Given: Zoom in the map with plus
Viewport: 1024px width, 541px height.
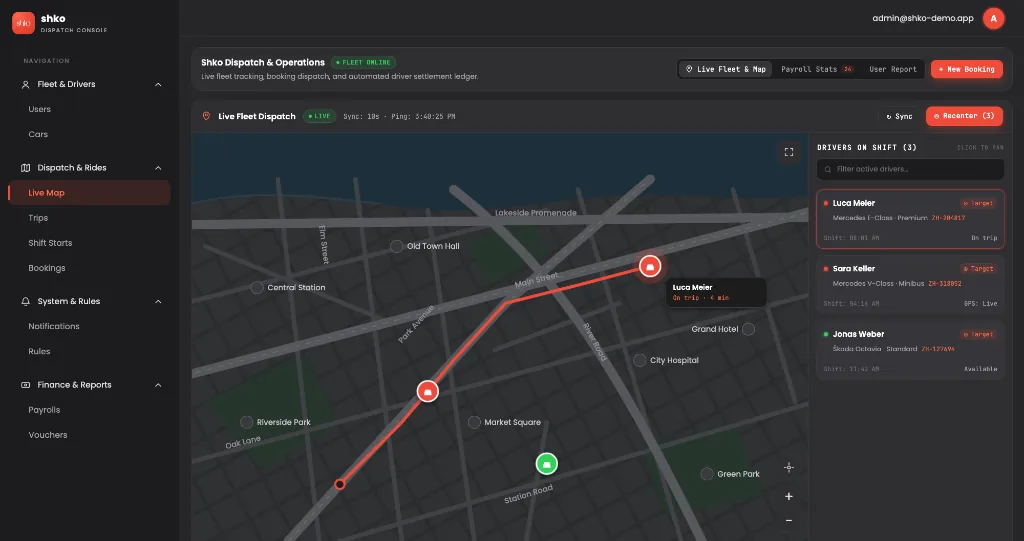Looking at the screenshot, I should 789,497.
